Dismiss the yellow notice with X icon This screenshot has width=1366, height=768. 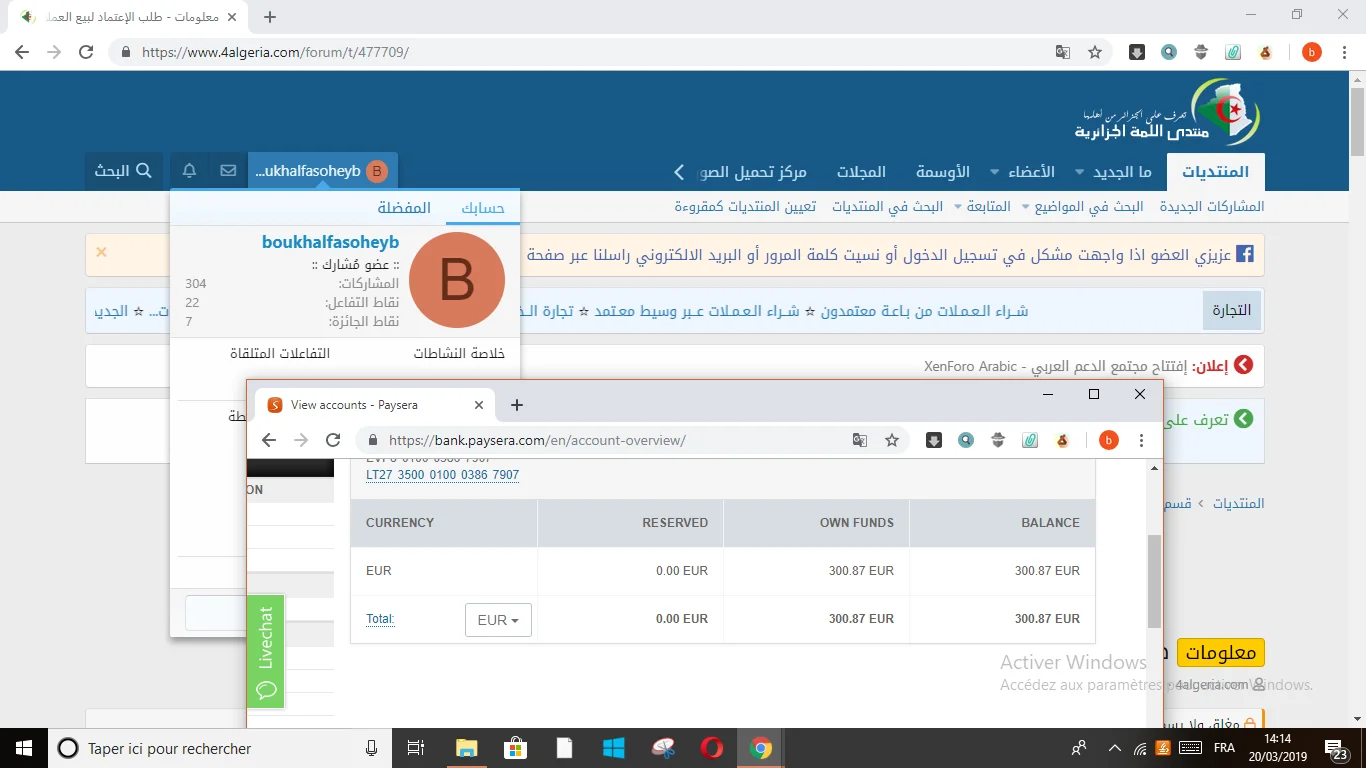(x=101, y=252)
